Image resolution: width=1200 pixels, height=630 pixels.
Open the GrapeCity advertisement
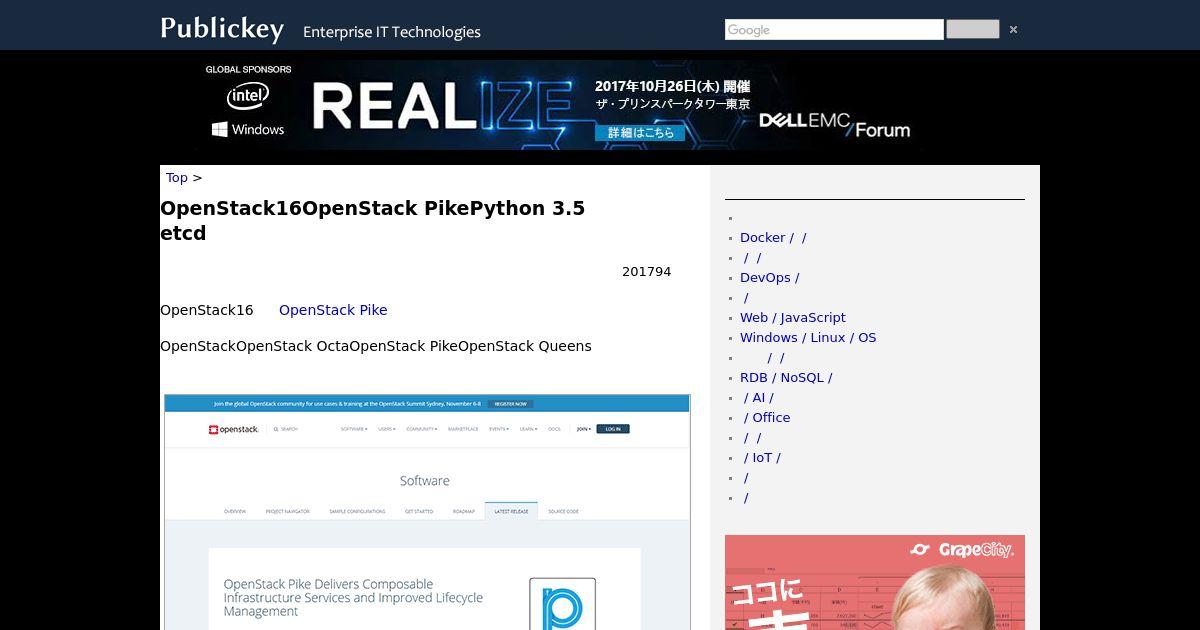coord(875,582)
